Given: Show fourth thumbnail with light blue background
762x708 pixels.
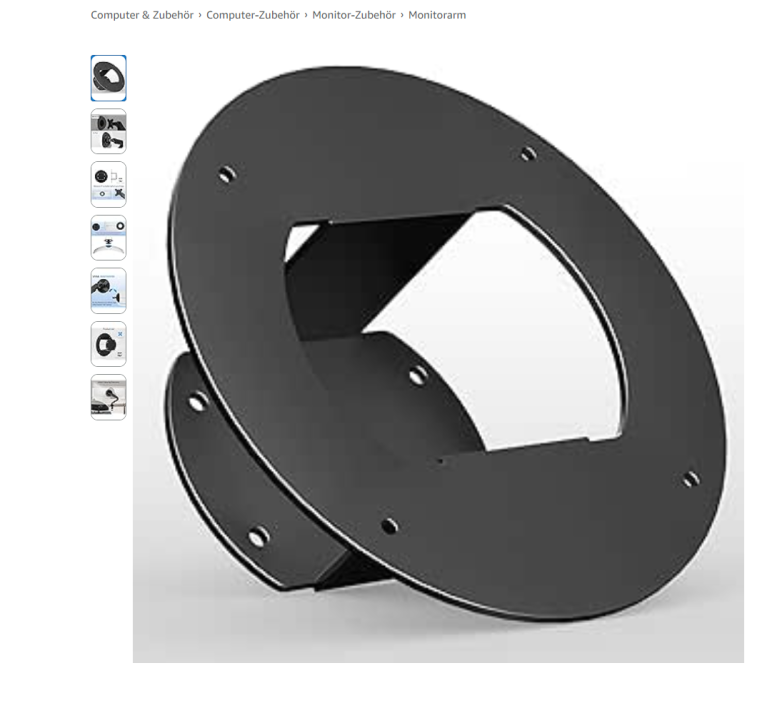Looking at the screenshot, I should tap(108, 237).
